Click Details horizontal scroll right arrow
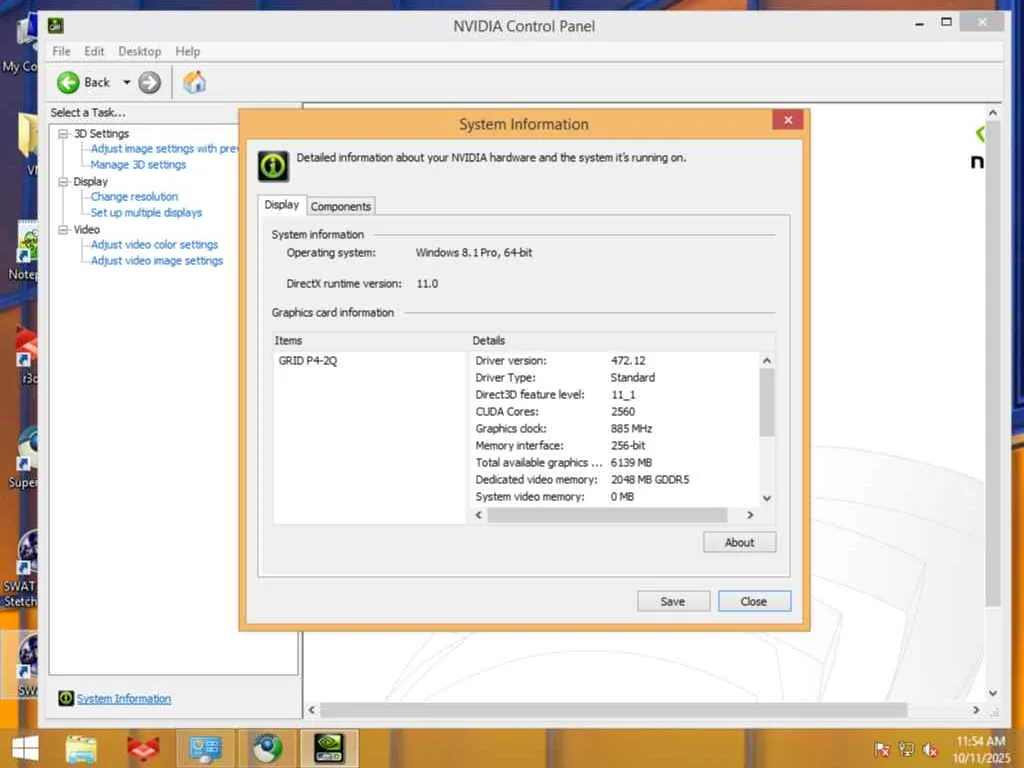Screen dimensions: 1024x768 [x=750, y=515]
